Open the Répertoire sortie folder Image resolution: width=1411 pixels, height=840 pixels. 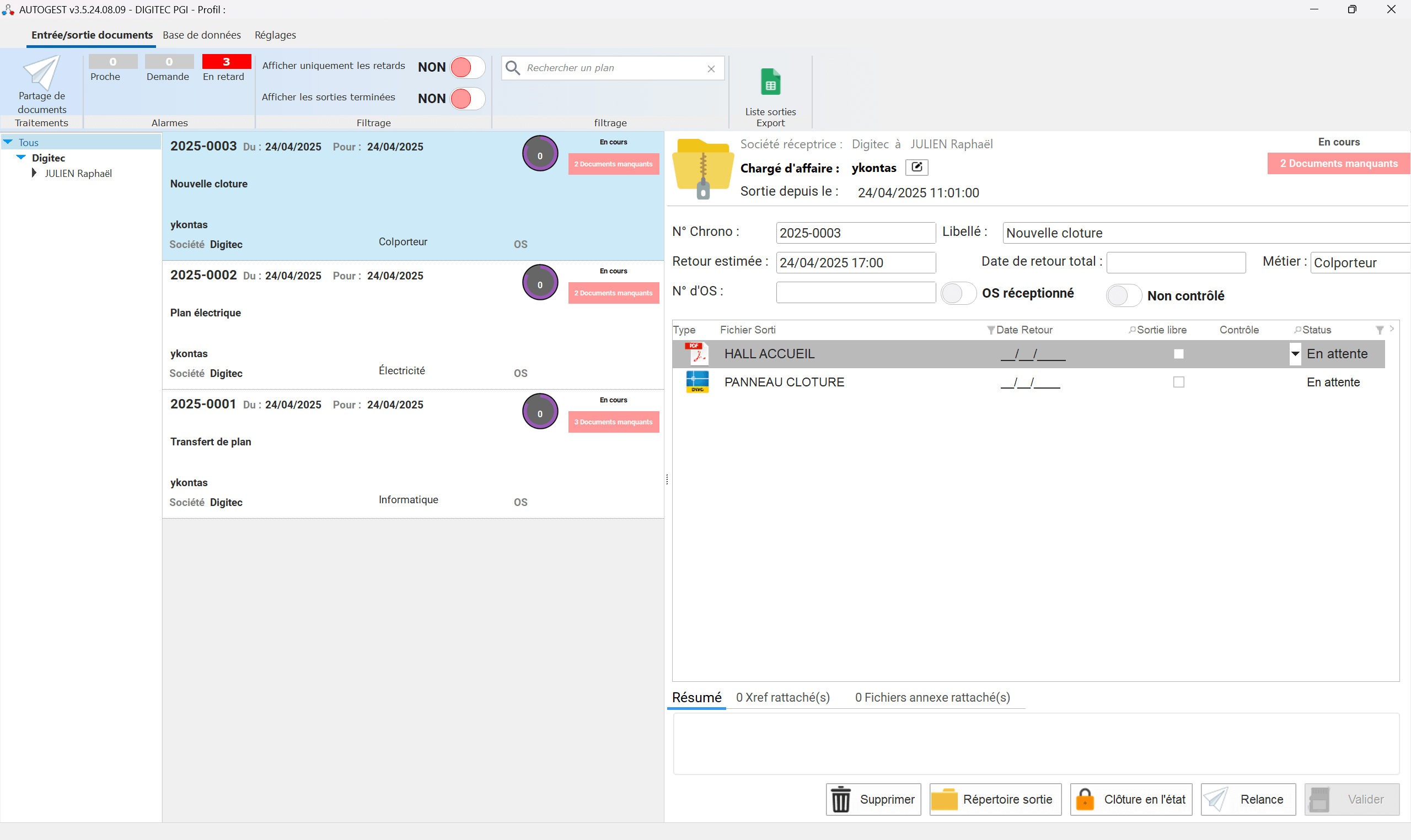pyautogui.click(x=947, y=799)
